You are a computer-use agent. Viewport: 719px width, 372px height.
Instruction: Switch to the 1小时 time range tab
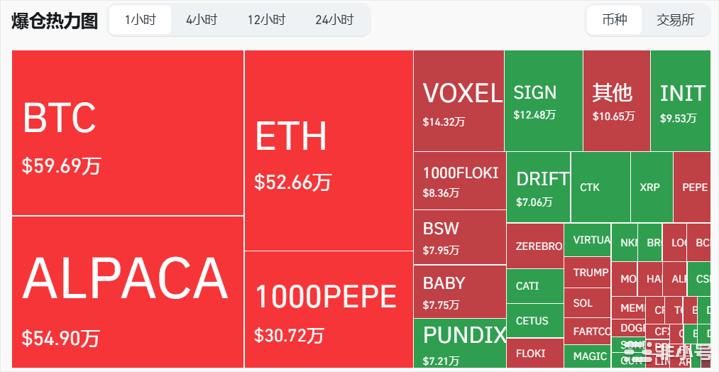coord(140,20)
